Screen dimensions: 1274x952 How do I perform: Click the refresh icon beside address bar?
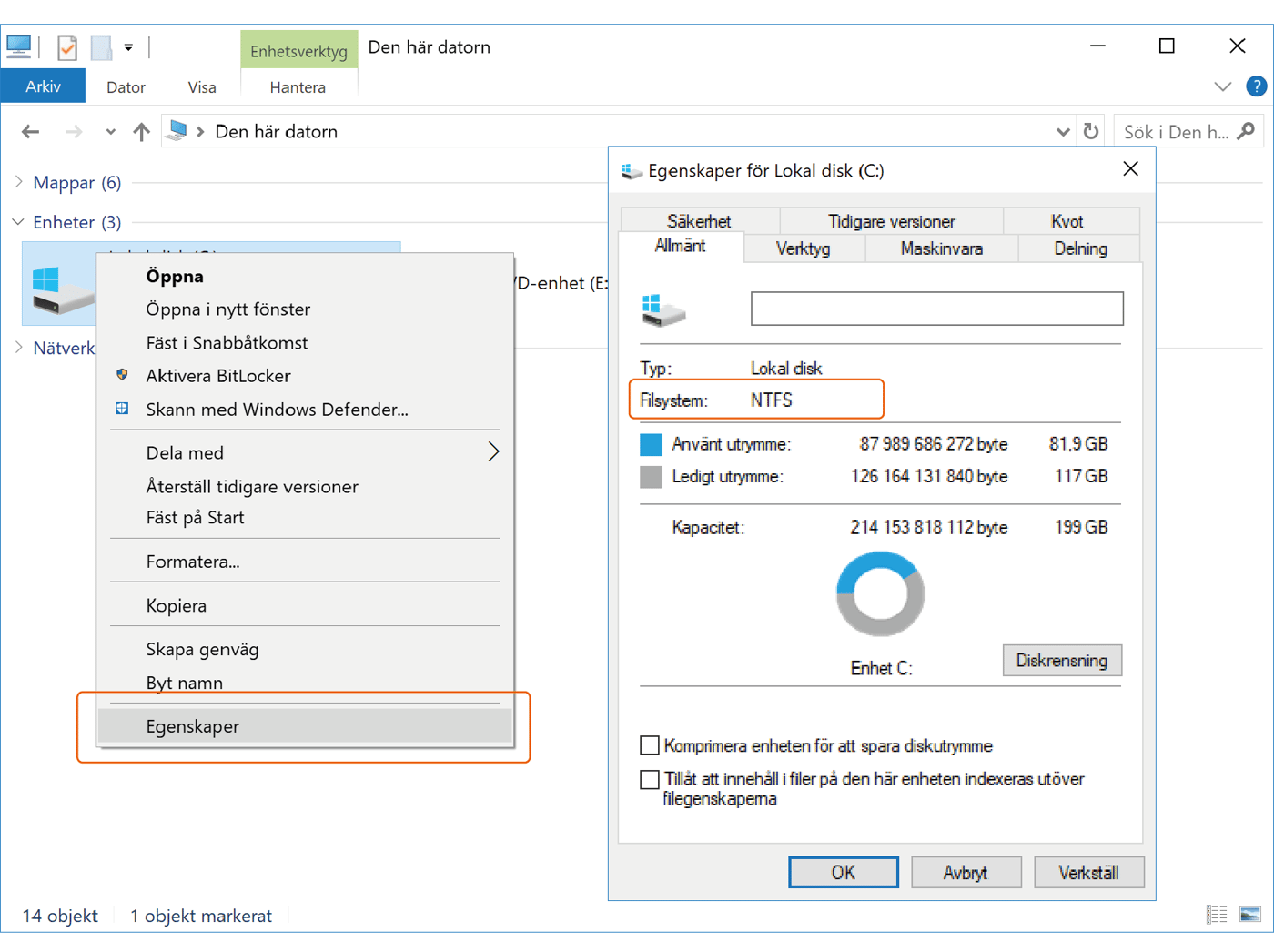click(x=1091, y=132)
